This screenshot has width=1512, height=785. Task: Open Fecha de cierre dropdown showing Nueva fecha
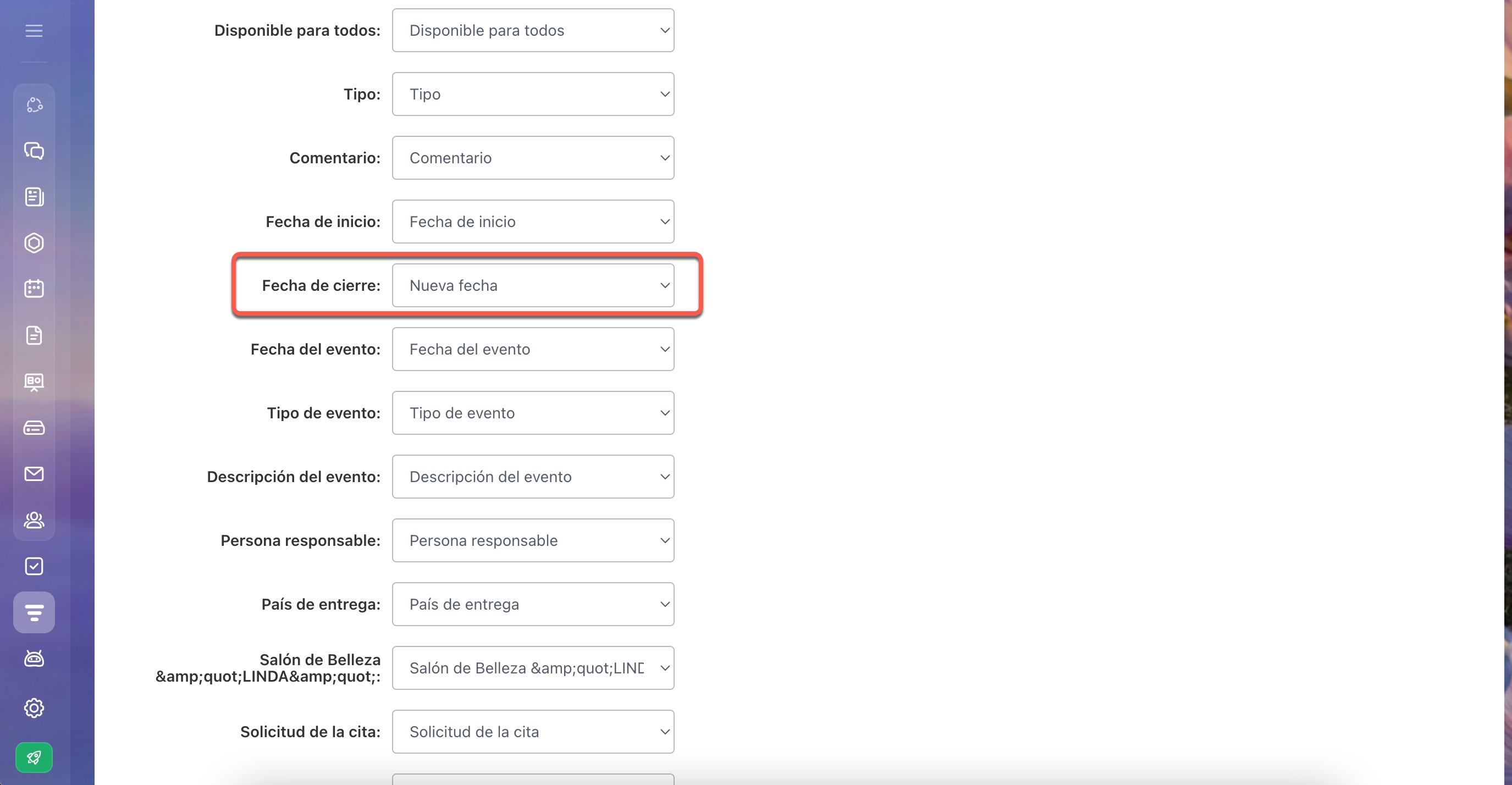tap(533, 285)
